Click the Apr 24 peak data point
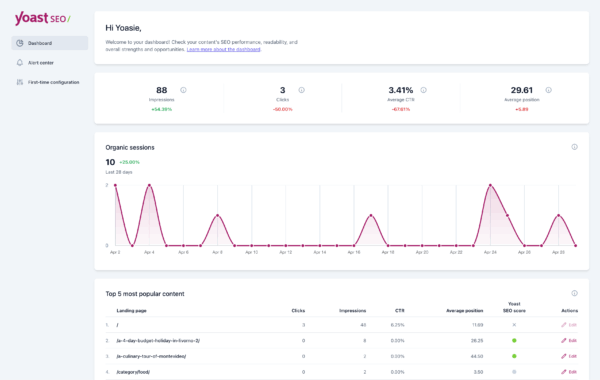The width and height of the screenshot is (600, 380). tap(490, 185)
